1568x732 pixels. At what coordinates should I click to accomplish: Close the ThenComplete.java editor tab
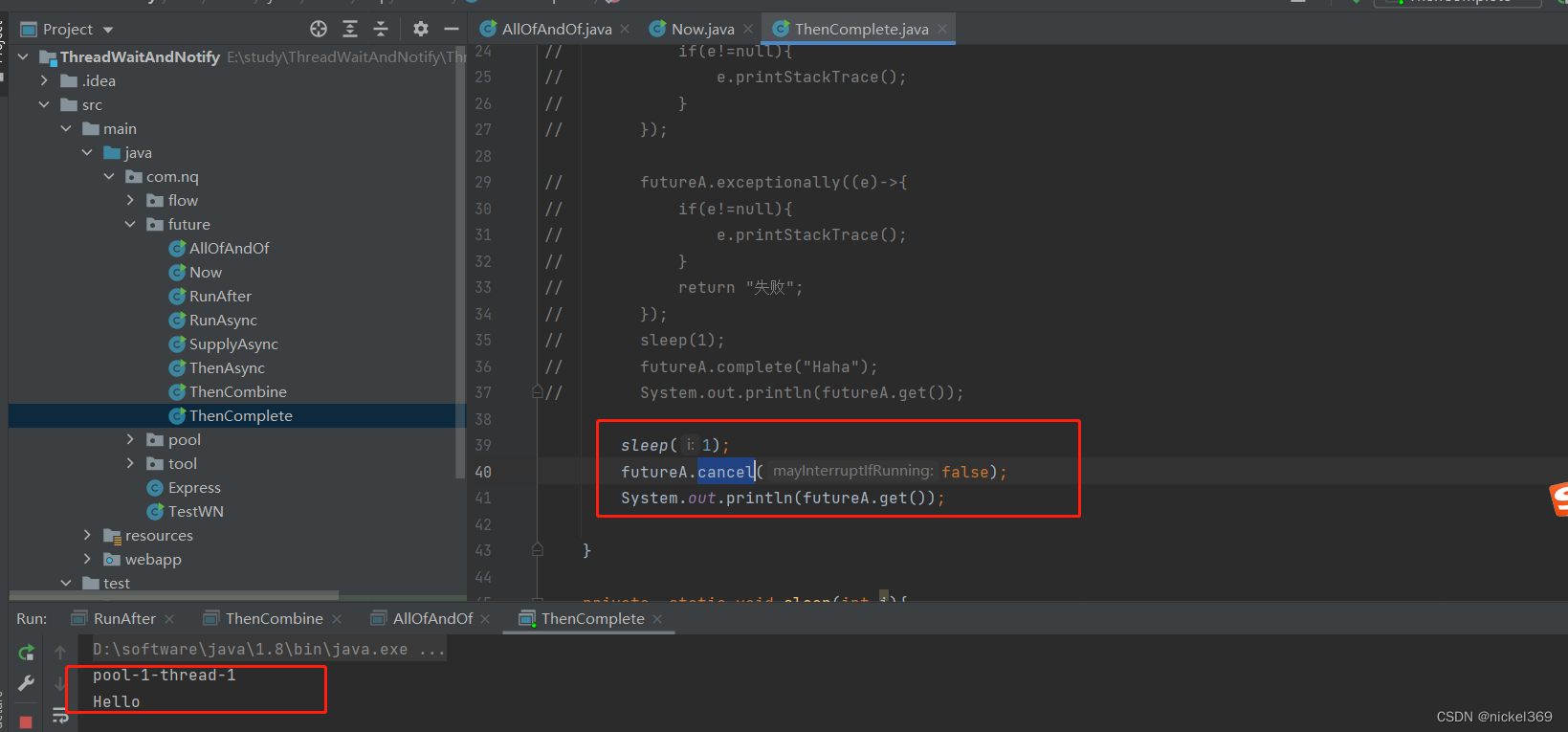click(942, 29)
